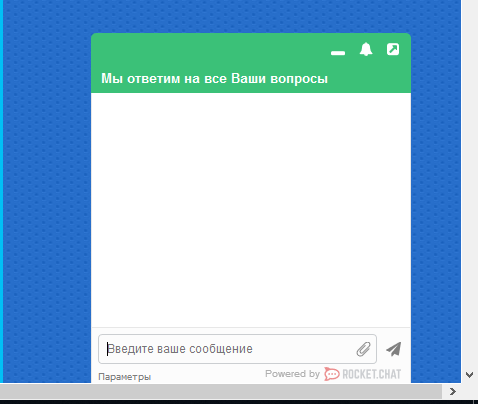478x404 pixels.
Task: Send the message with the paper plane
Action: [394, 349]
